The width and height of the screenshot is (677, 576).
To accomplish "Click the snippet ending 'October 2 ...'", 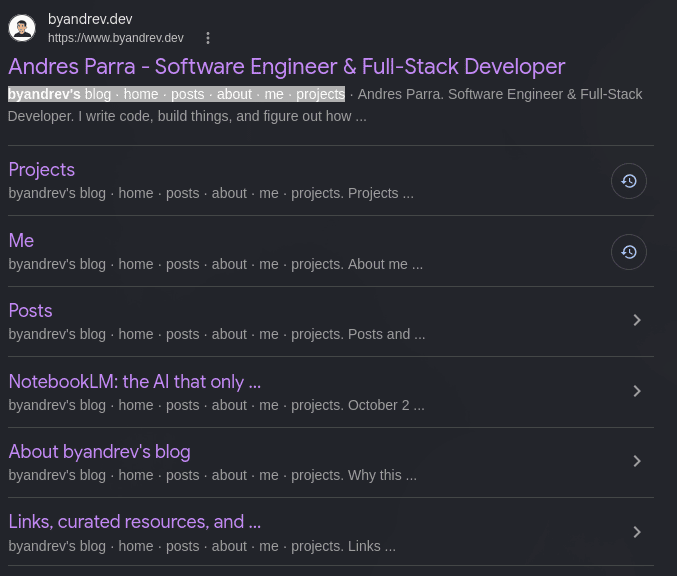I will 216,405.
